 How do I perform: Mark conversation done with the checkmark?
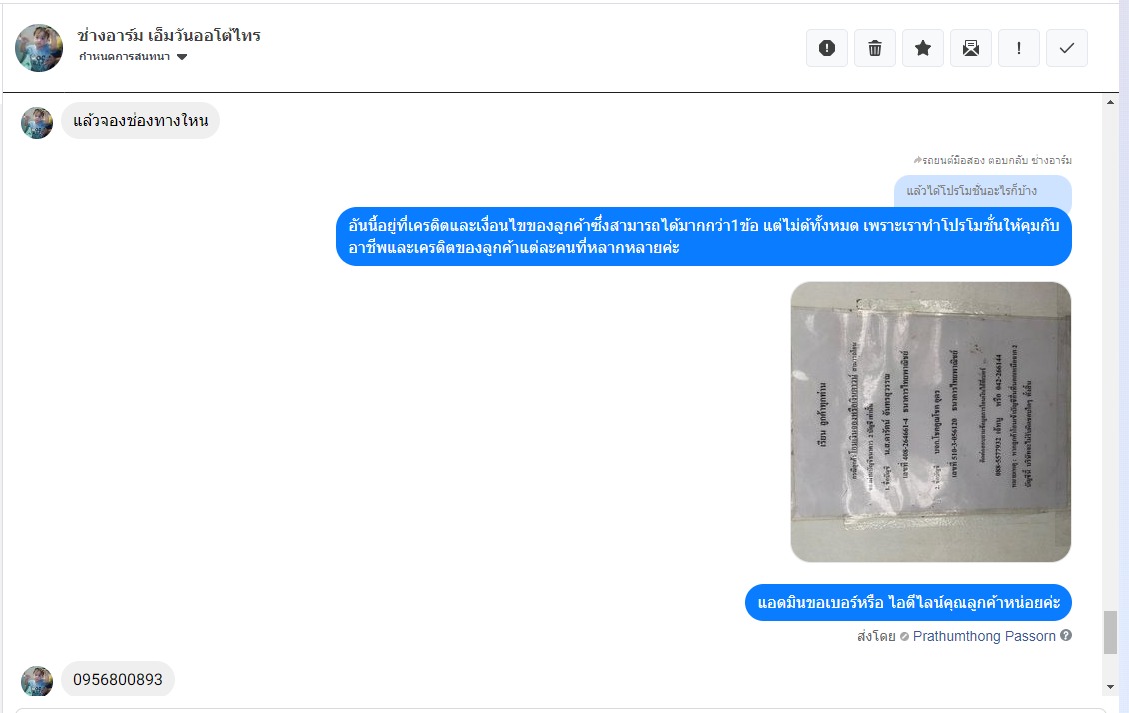(x=1066, y=48)
